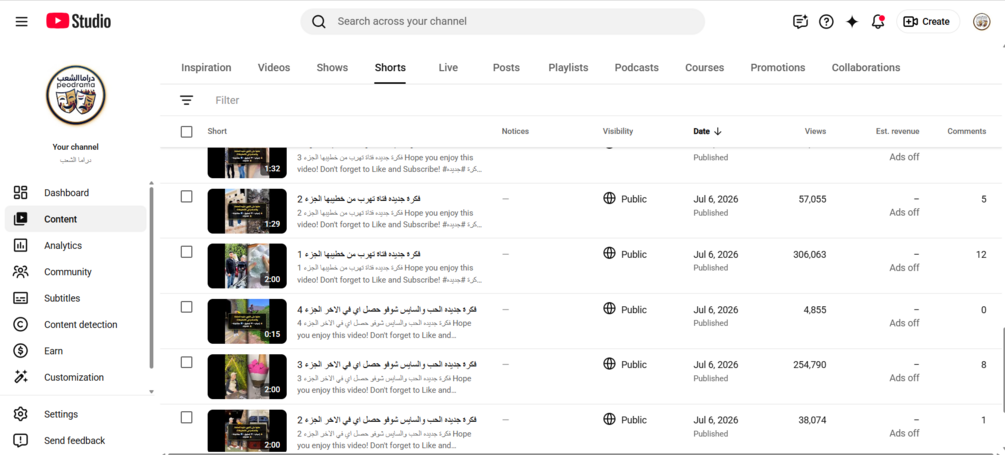Select the Shorts tab
The width and height of the screenshot is (1005, 455).
[x=390, y=67]
